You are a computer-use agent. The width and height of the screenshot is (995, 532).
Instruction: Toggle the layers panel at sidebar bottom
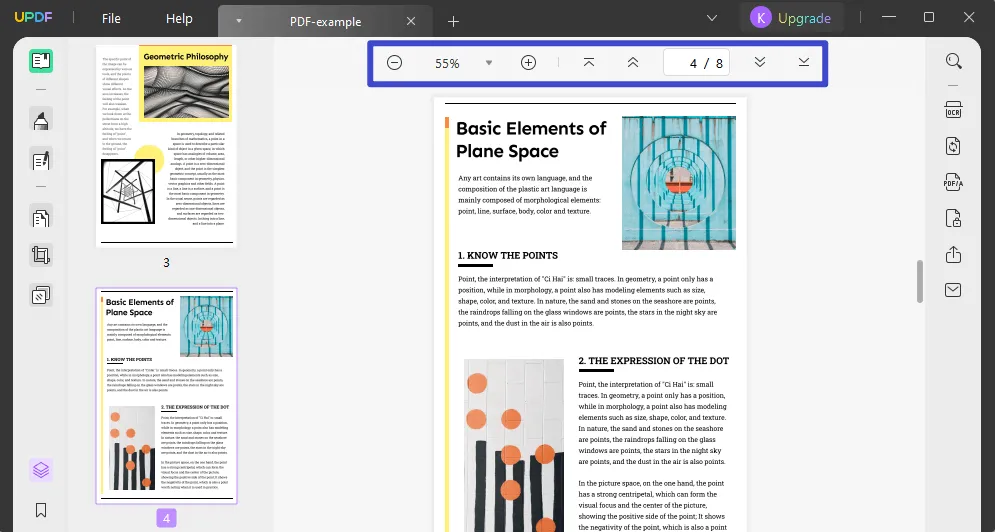[41, 469]
